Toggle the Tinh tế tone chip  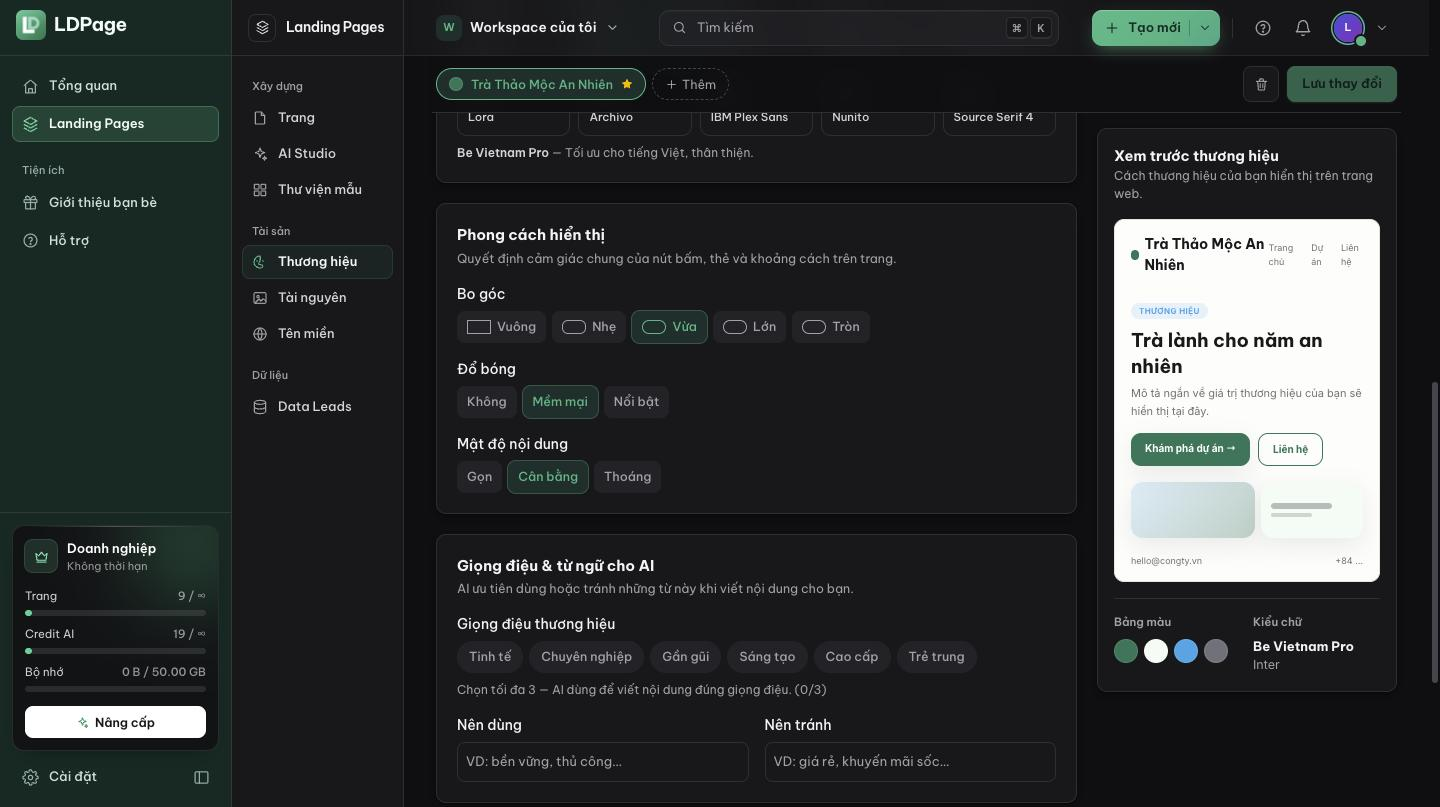pos(490,657)
